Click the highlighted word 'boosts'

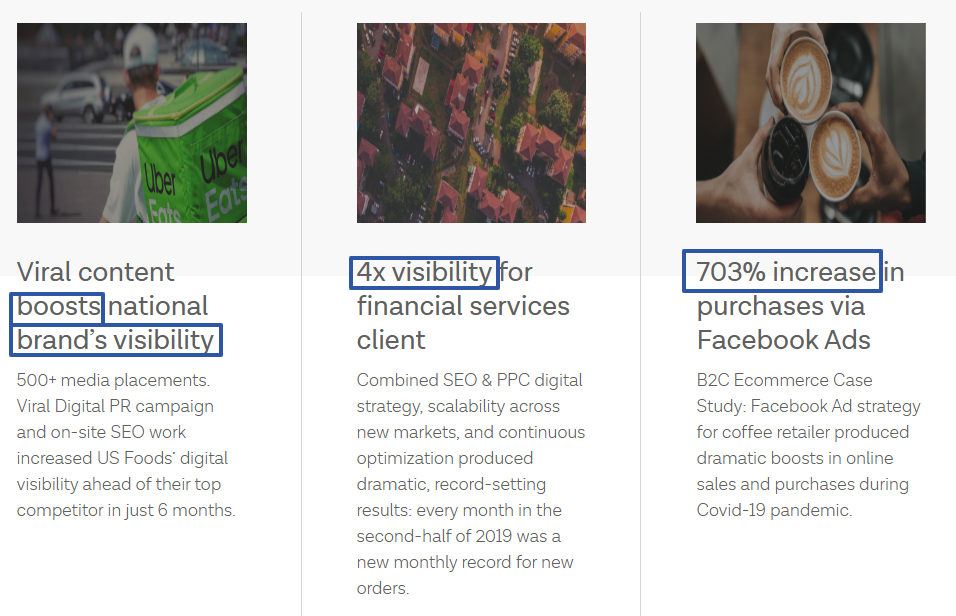pos(58,307)
